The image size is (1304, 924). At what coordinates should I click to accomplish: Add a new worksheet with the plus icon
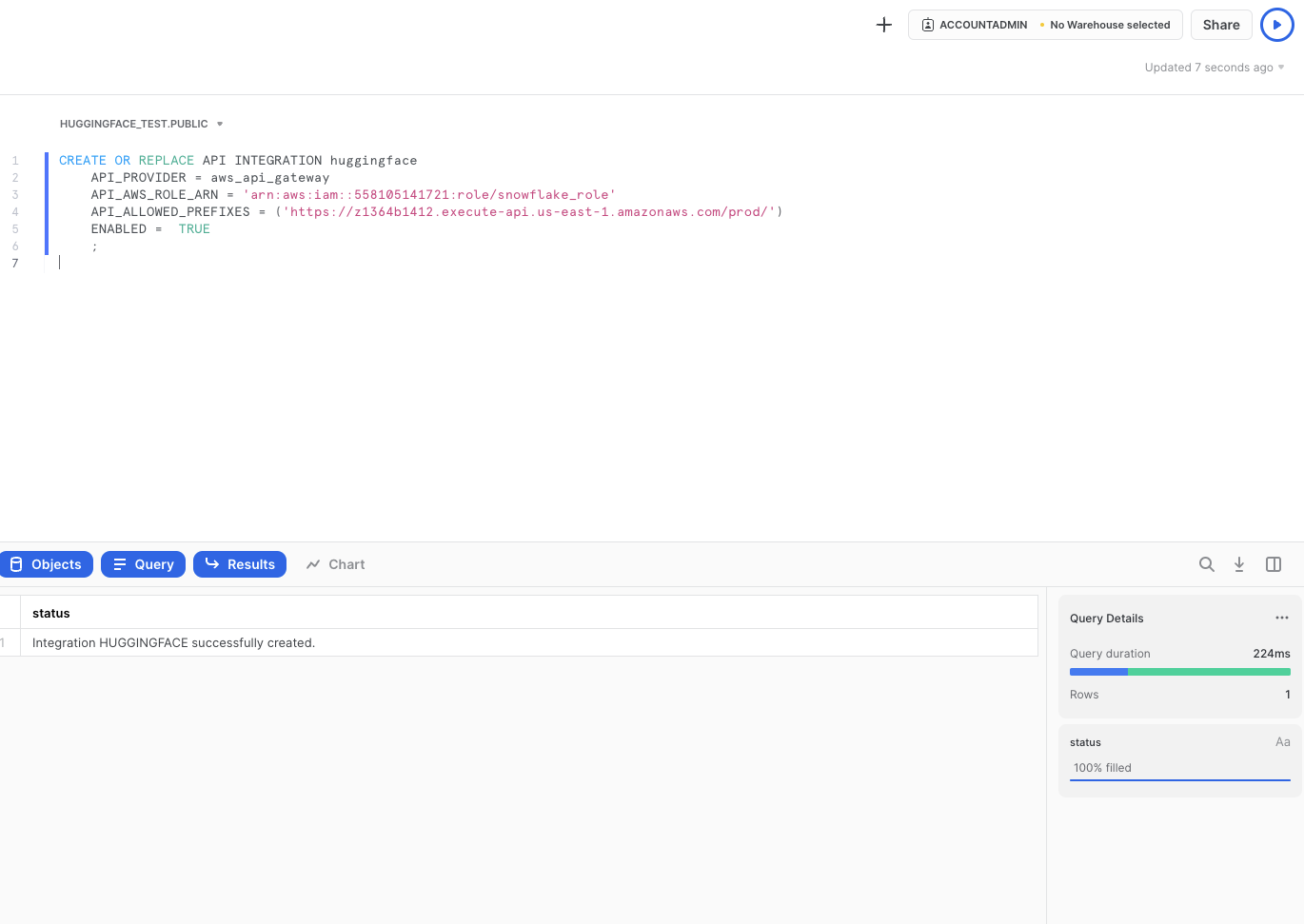[884, 25]
